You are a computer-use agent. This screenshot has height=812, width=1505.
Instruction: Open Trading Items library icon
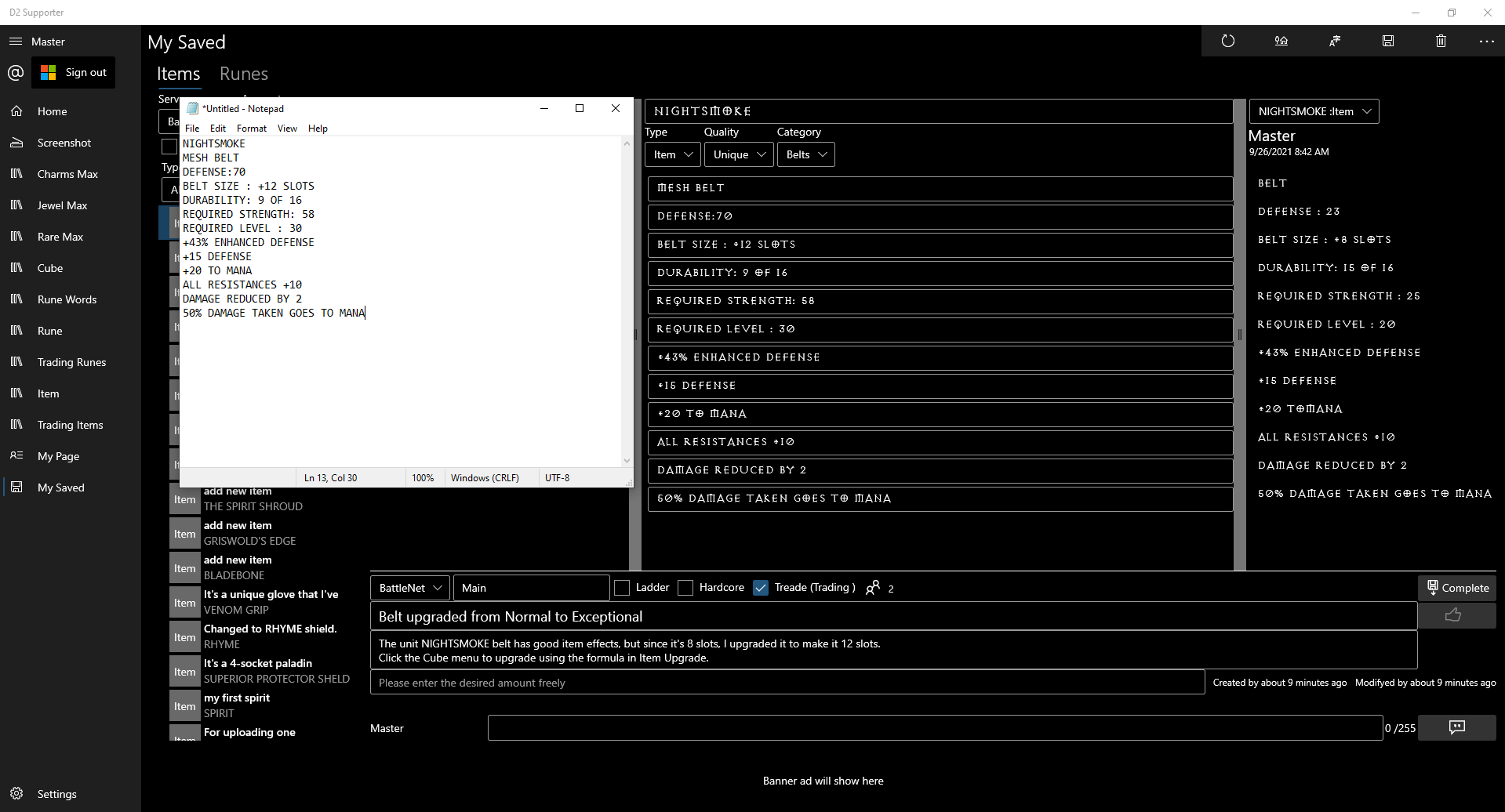[16, 425]
